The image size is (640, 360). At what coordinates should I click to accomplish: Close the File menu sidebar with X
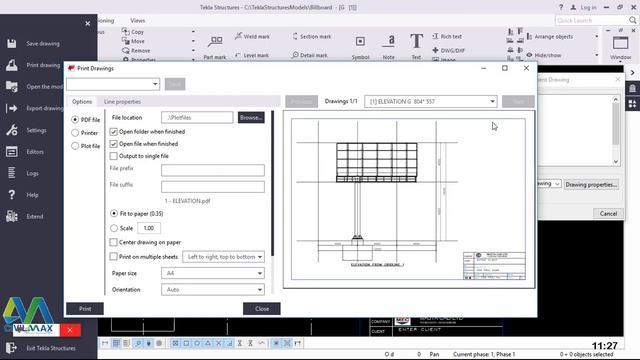click(x=87, y=24)
